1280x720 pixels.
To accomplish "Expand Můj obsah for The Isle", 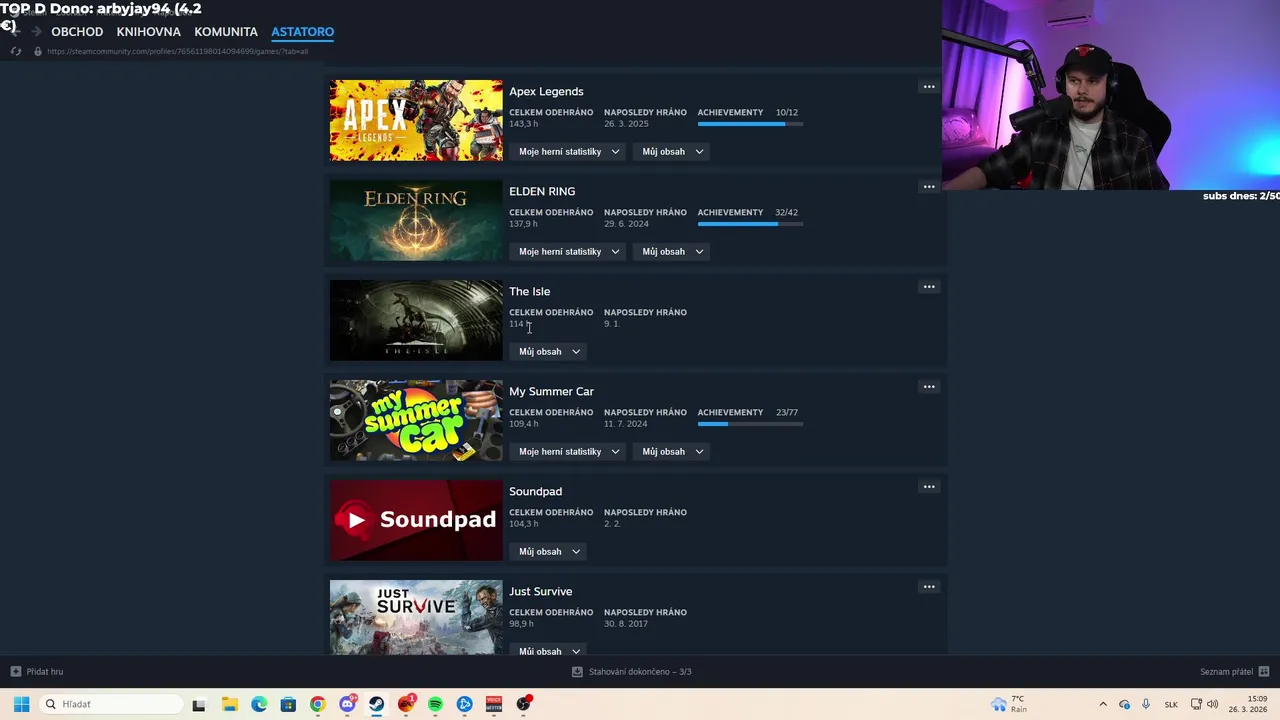I will pos(549,352).
